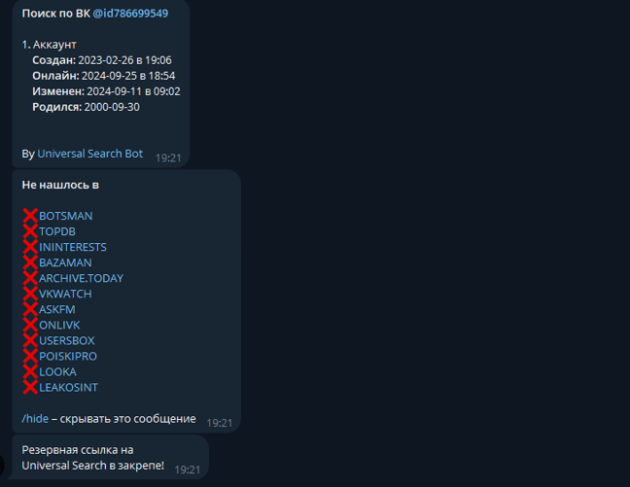Click the red cross icon beside LEAKOSINT
630x487 pixels.
pyautogui.click(x=30, y=387)
